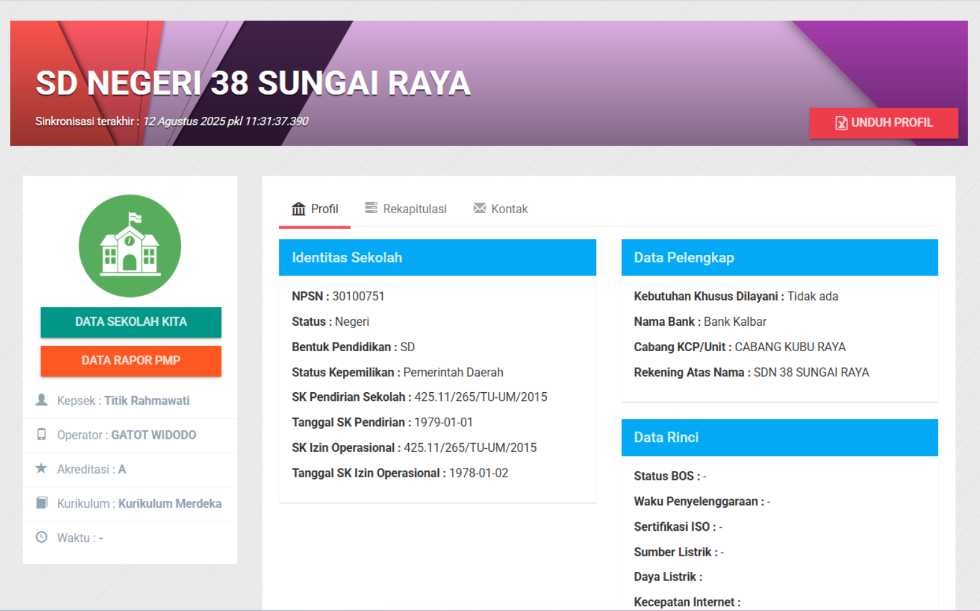
Task: Click the Data Pelengkap panel header
Action: point(779,257)
